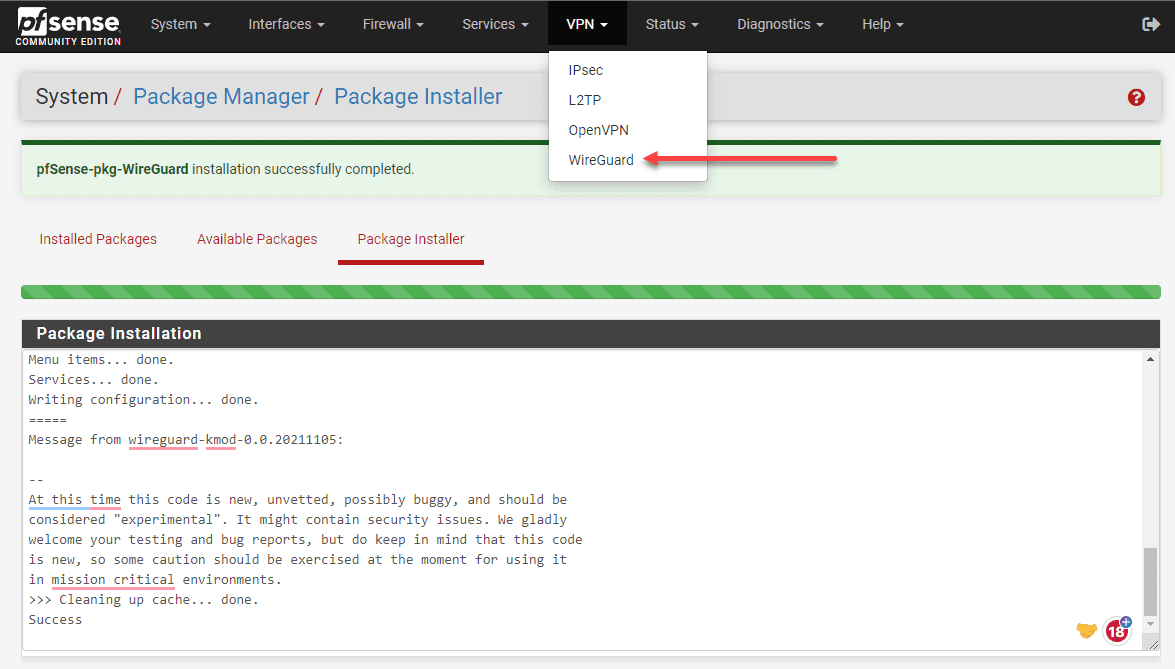1175x669 pixels.
Task: Click the 'Success' line in log
Action: pyautogui.click(x=55, y=620)
